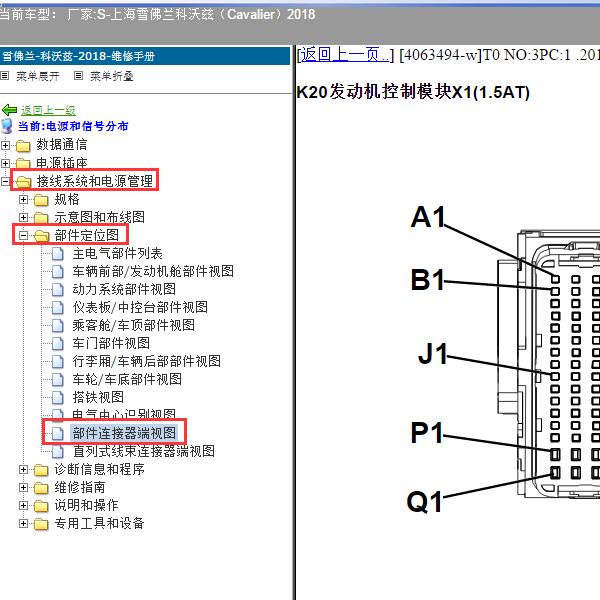This screenshot has width=600, height=600.
Task: Click the 示意图和布线图 folder icon
Action: point(41,218)
